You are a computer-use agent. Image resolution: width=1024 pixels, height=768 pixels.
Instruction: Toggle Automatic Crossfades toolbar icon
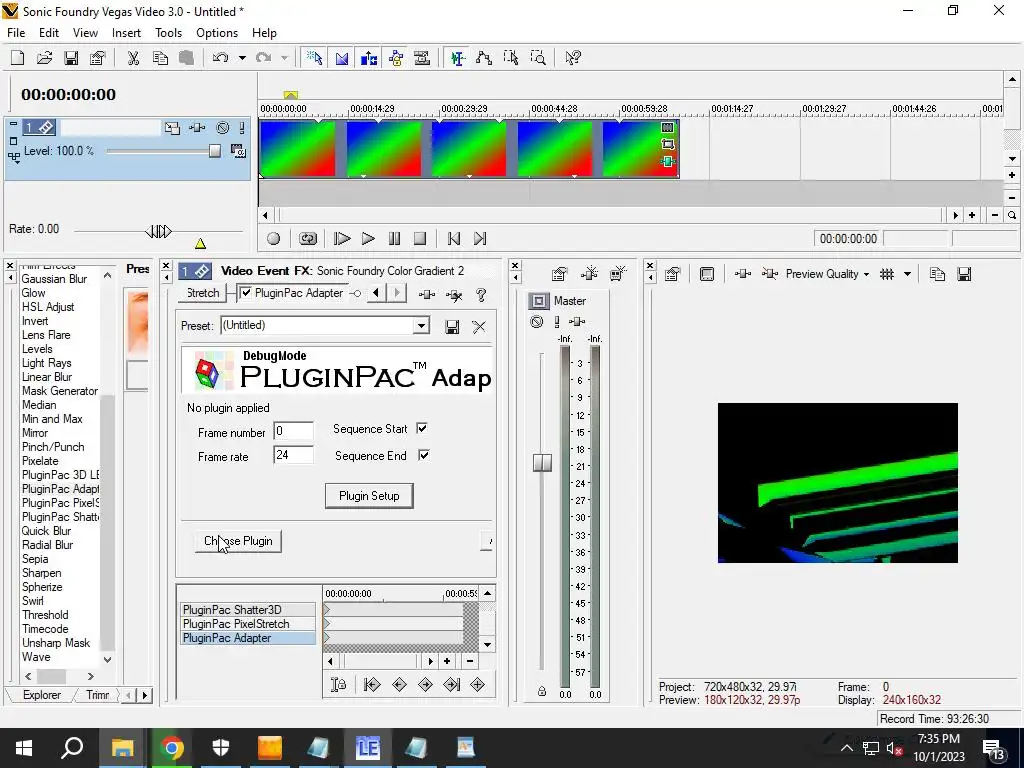point(342,58)
